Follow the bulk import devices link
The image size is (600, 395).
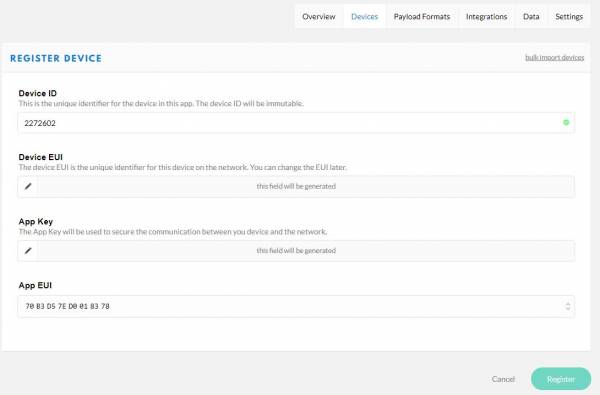click(554, 57)
